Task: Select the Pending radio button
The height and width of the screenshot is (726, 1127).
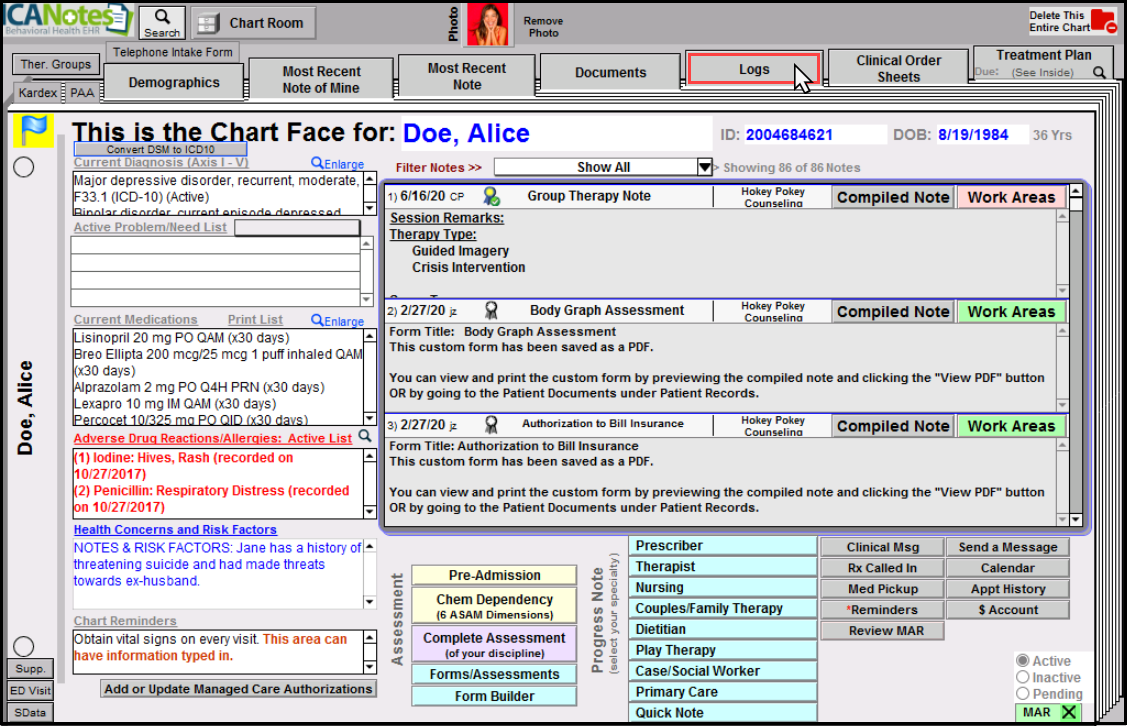Action: tap(1022, 694)
